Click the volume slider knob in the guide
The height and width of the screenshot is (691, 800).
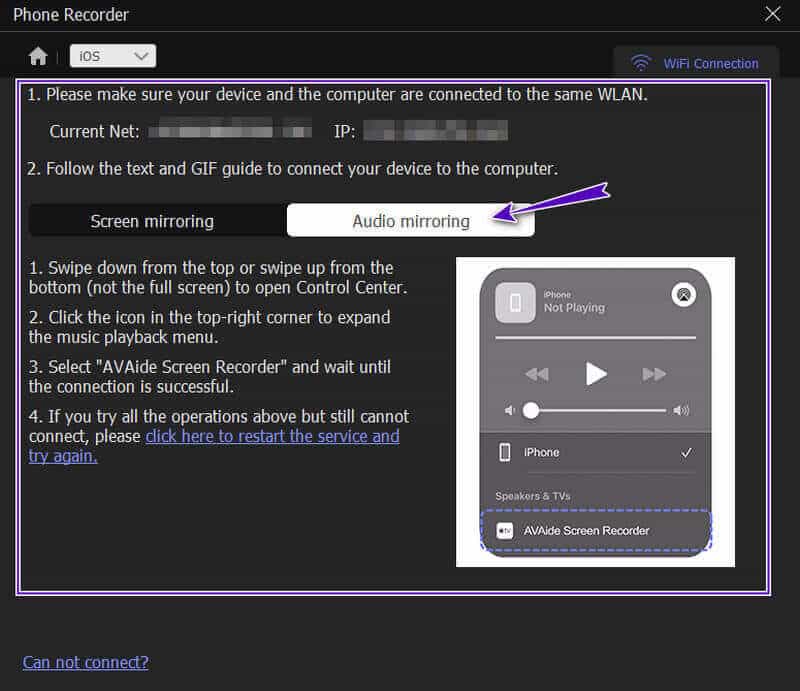coord(531,410)
